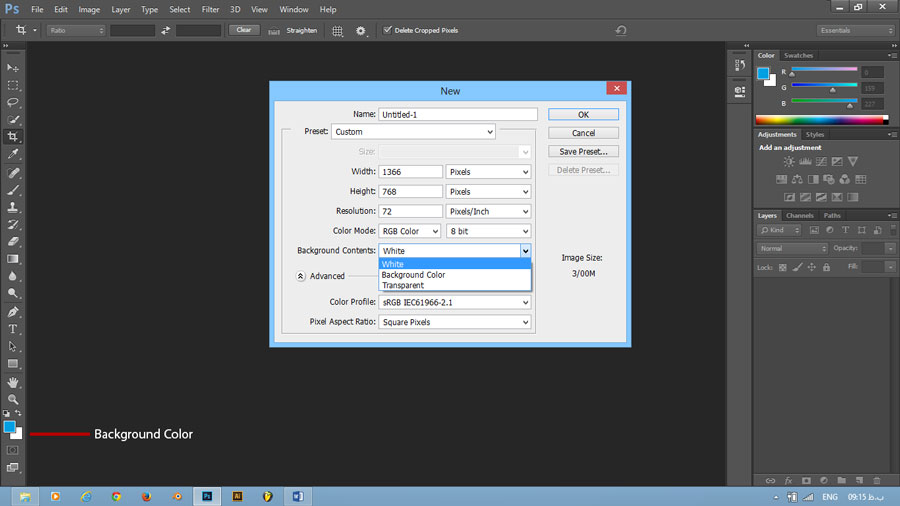
Task: Open crop overlay grid options
Action: (x=338, y=31)
